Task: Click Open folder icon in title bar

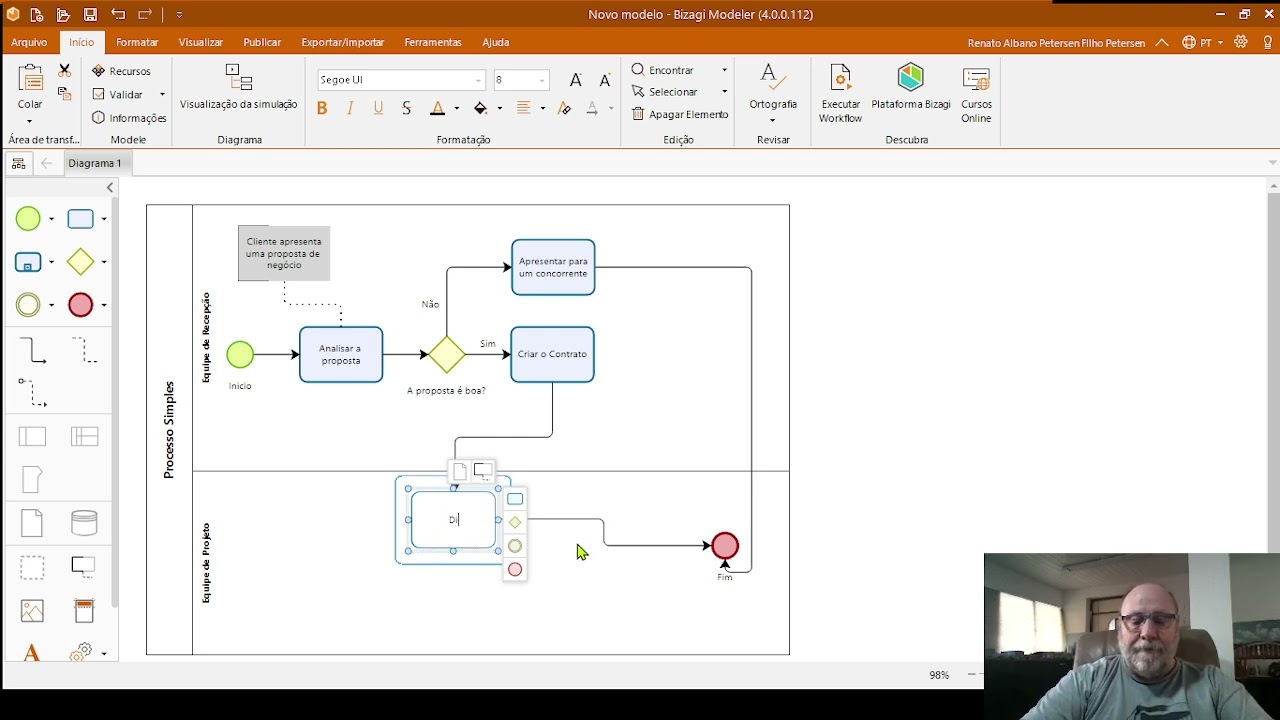Action: (63, 14)
